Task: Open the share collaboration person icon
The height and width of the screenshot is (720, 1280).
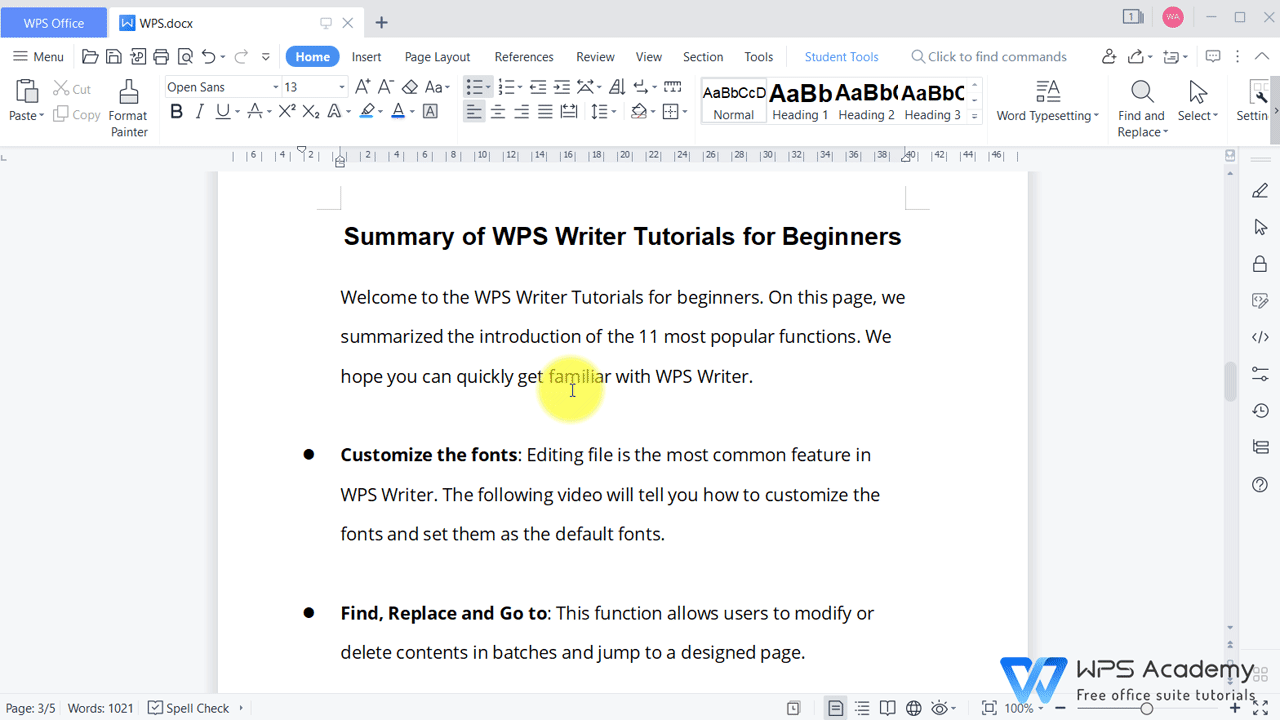Action: click(x=1109, y=57)
